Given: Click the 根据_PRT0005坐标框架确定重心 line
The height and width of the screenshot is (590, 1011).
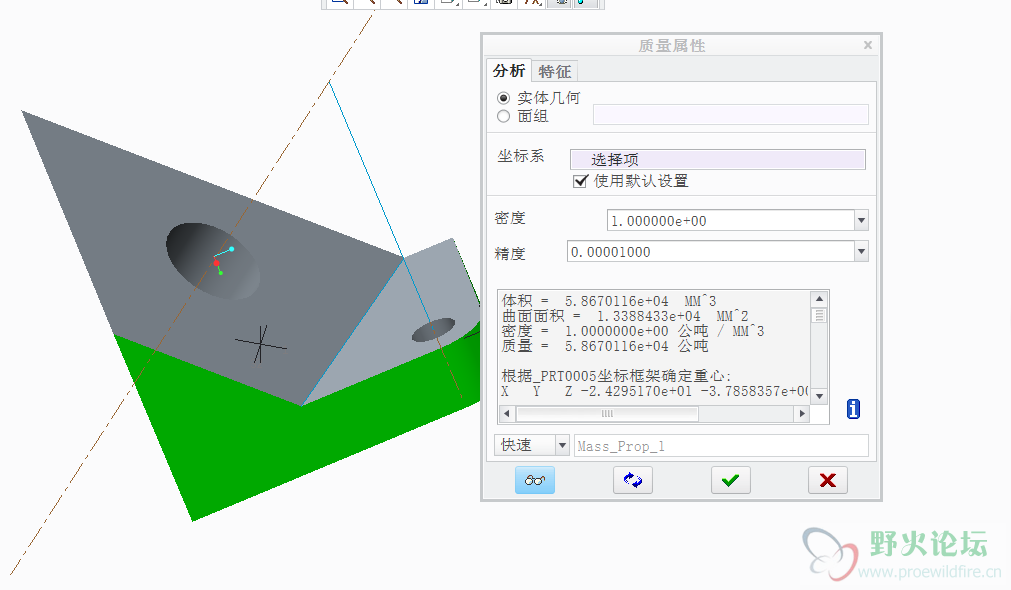Looking at the screenshot, I should coord(616,376).
